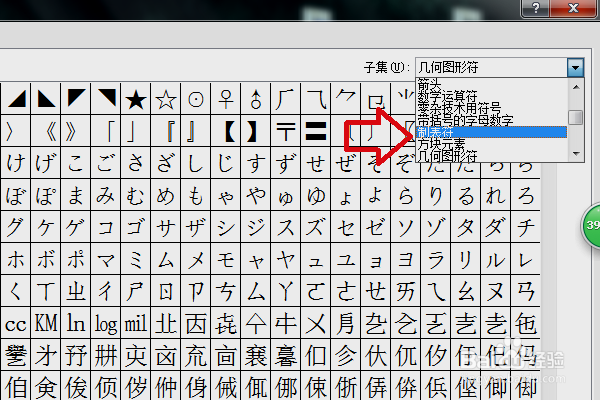Select hiragana め character cell

coord(166,196)
